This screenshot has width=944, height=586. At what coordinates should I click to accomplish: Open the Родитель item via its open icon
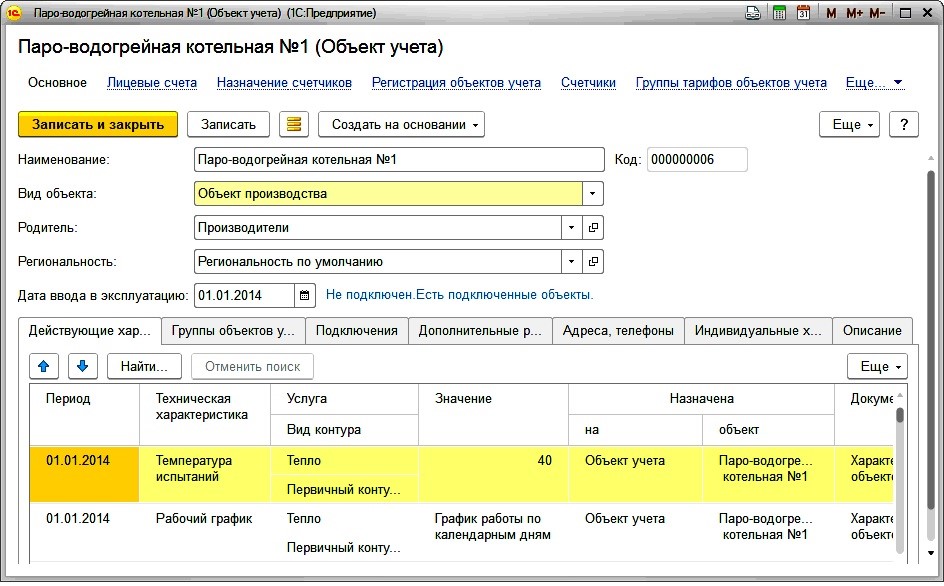point(593,228)
